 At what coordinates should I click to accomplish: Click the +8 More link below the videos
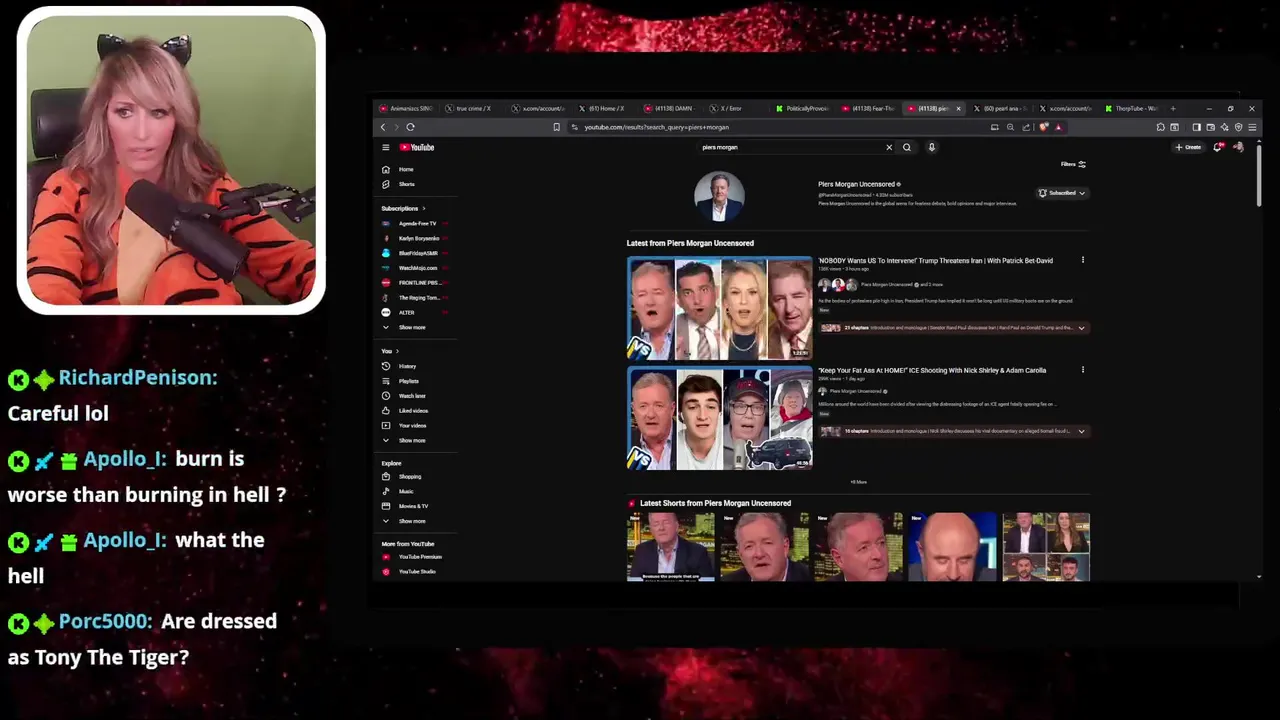click(x=858, y=482)
